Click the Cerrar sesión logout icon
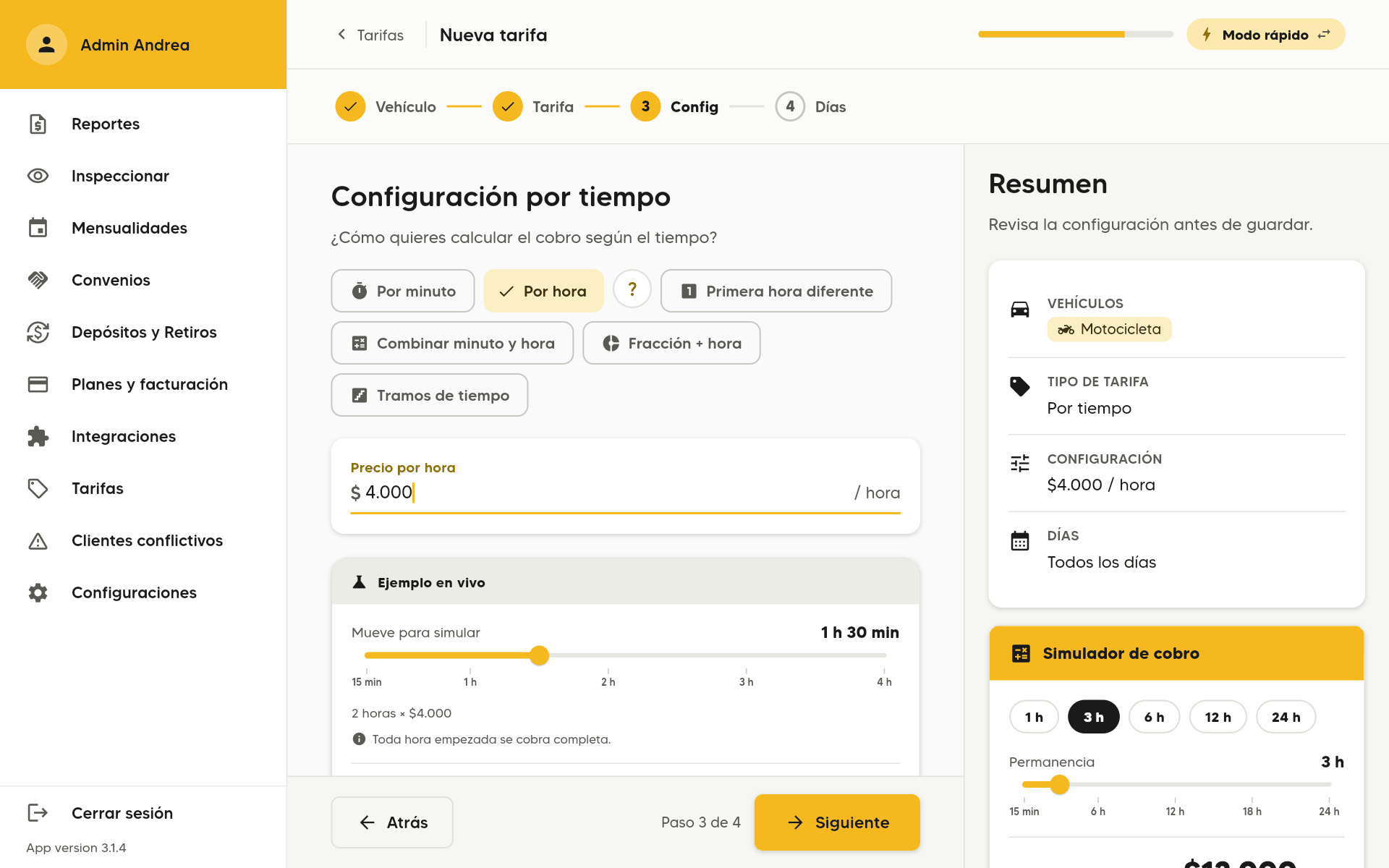The width and height of the screenshot is (1389, 868). pos(38,812)
